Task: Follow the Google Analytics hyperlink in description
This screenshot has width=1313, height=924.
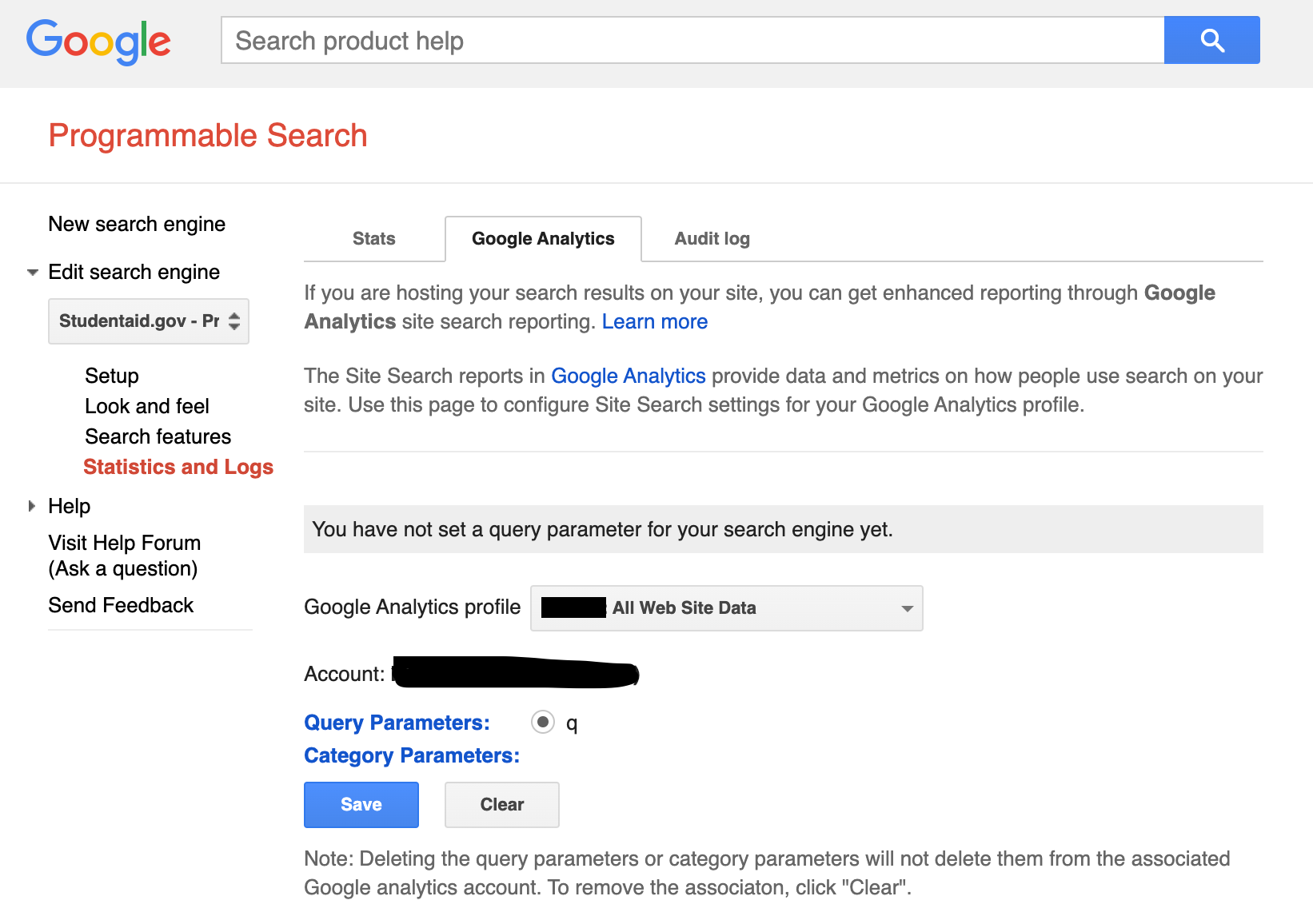Action: pos(628,376)
